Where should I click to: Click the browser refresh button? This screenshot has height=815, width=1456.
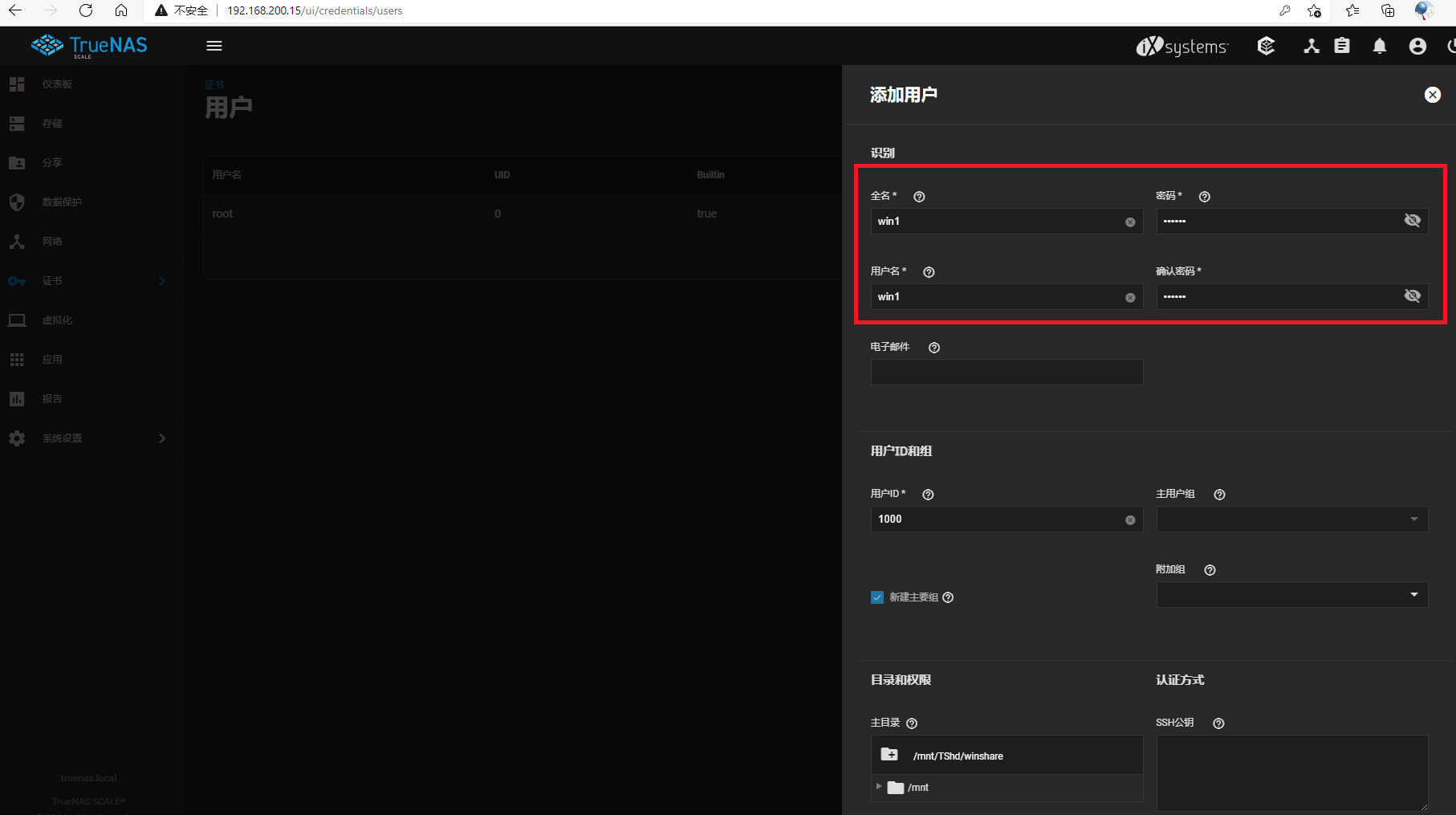[86, 10]
